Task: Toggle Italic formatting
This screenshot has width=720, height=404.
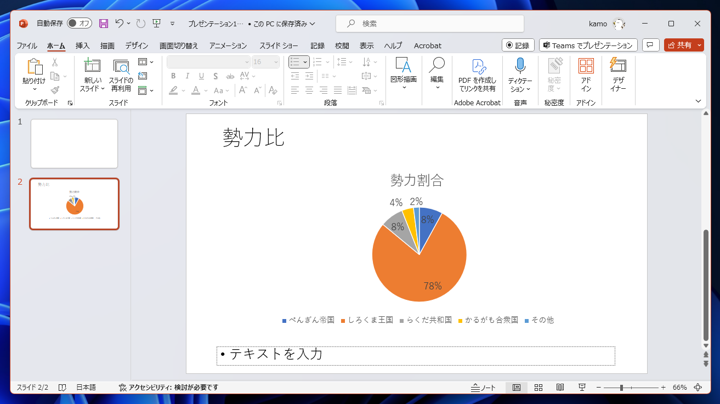Action: [x=187, y=76]
